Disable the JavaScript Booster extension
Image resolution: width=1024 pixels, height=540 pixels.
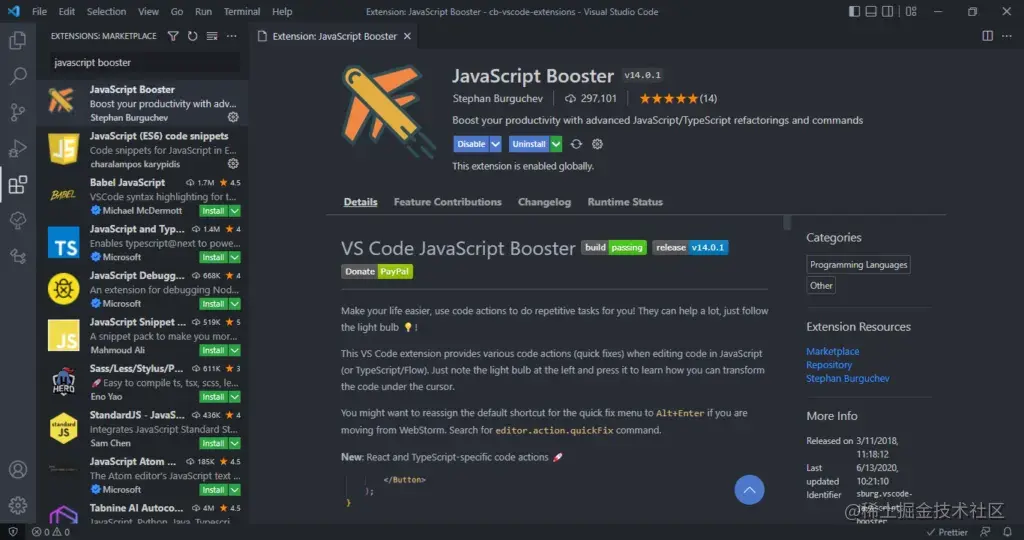click(x=471, y=144)
